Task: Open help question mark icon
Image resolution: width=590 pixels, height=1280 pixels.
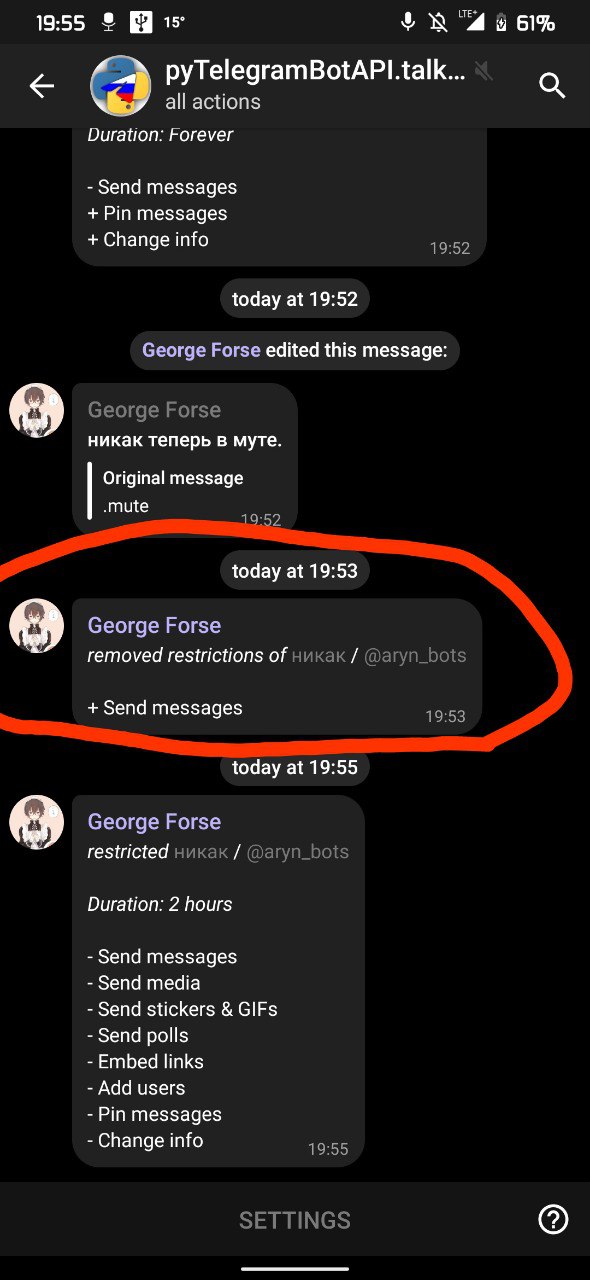Action: pos(553,1219)
